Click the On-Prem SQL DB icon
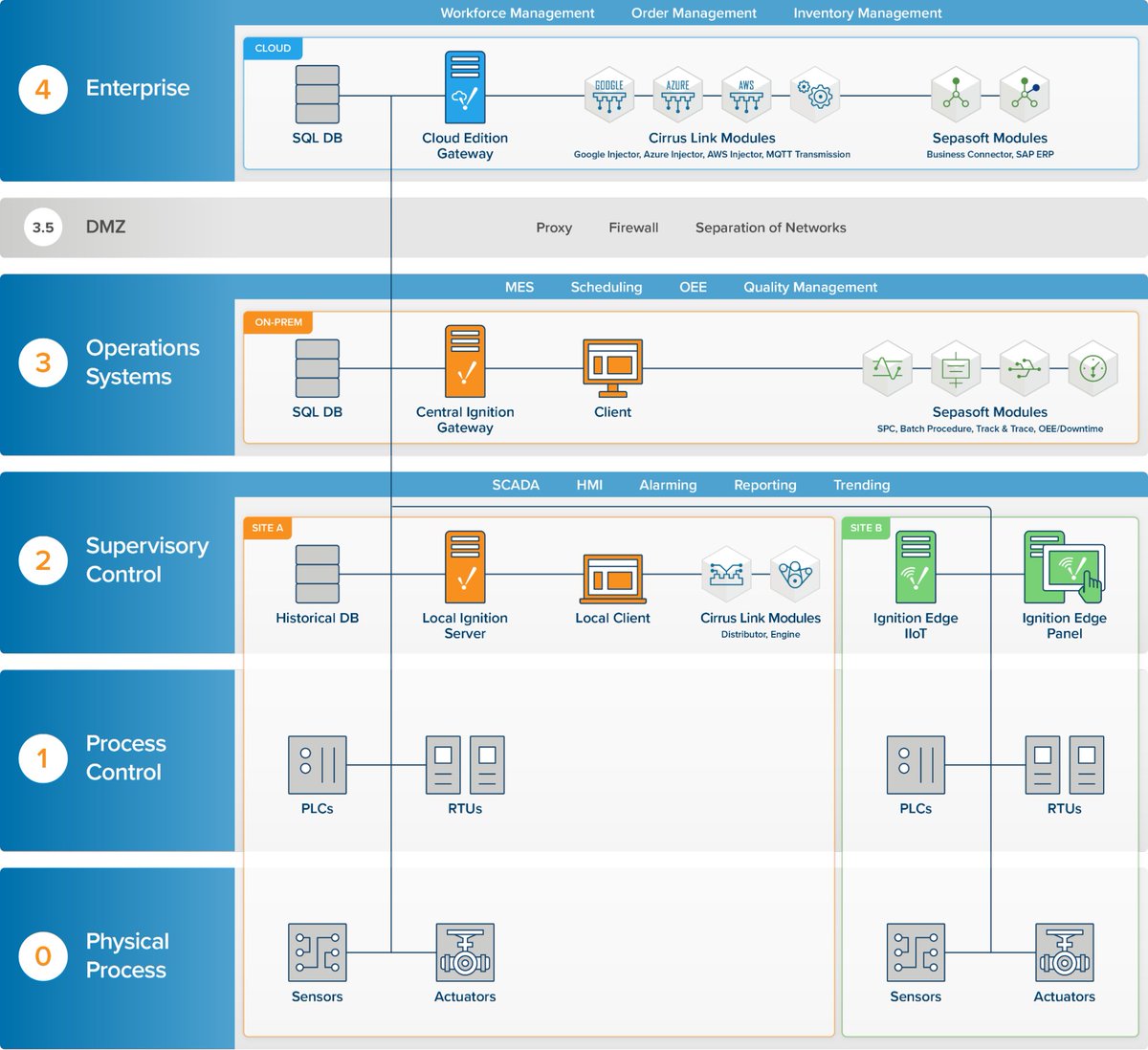 click(318, 368)
